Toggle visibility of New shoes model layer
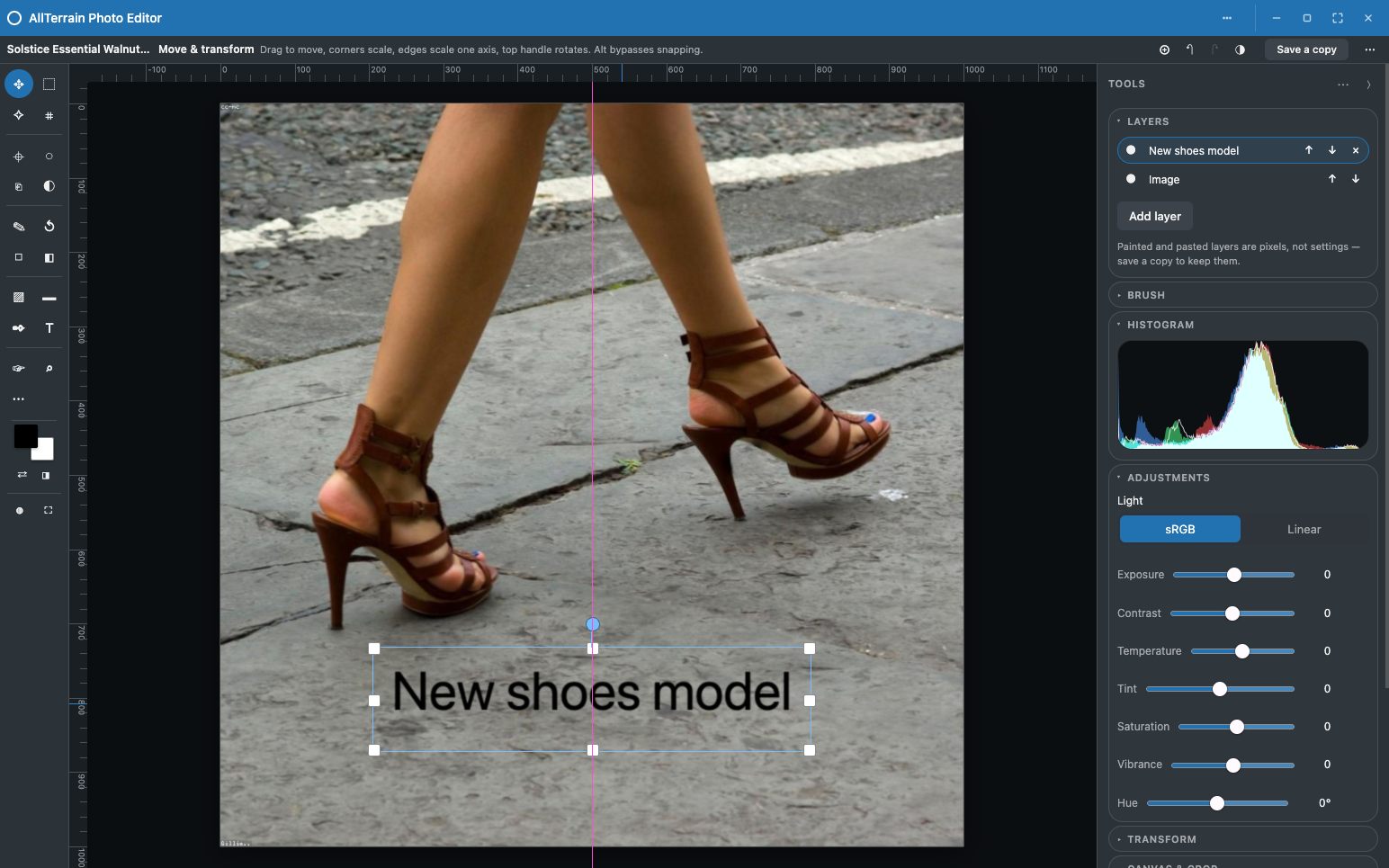This screenshot has width=1389, height=868. [1131, 150]
